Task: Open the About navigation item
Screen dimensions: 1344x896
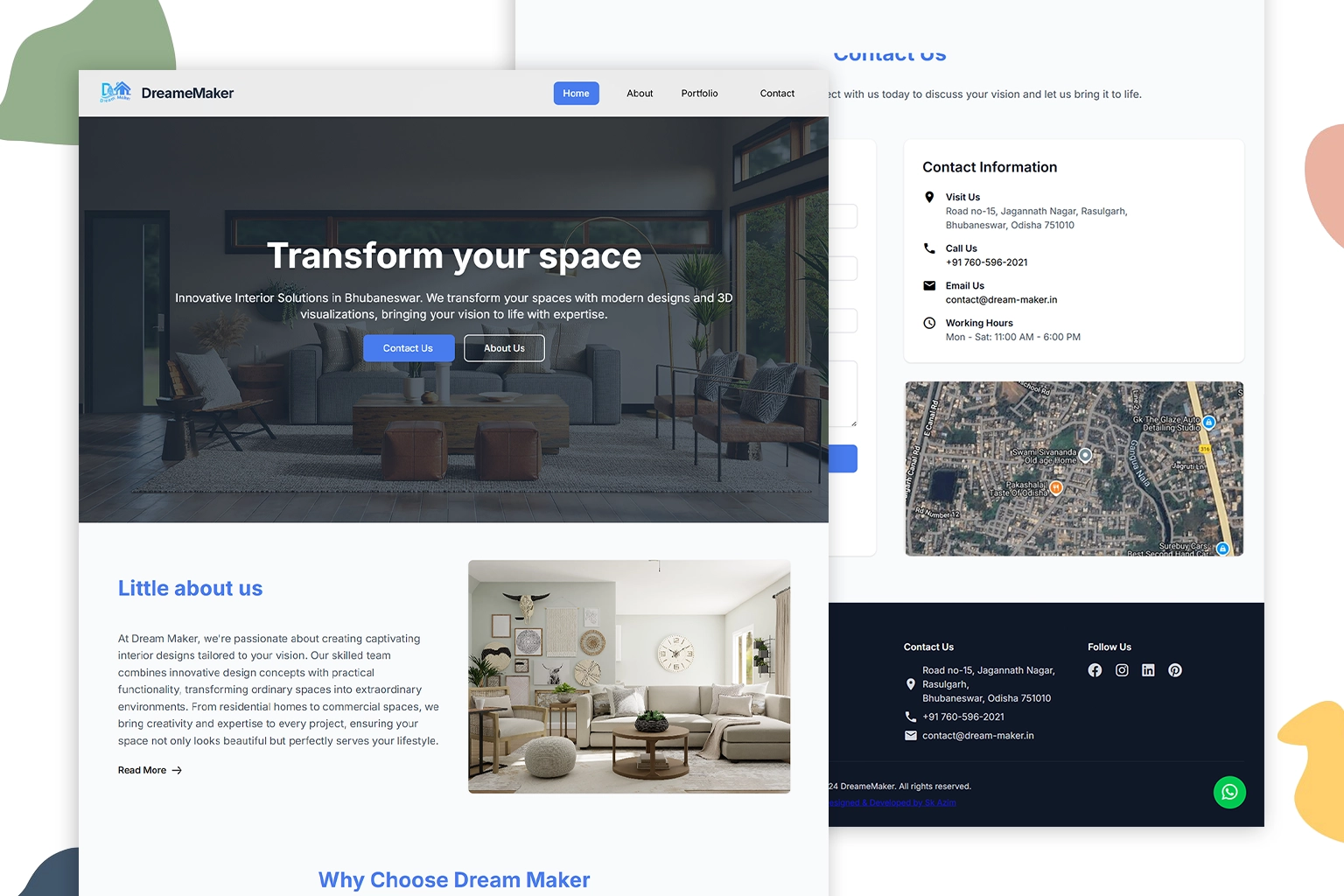Action: point(640,93)
